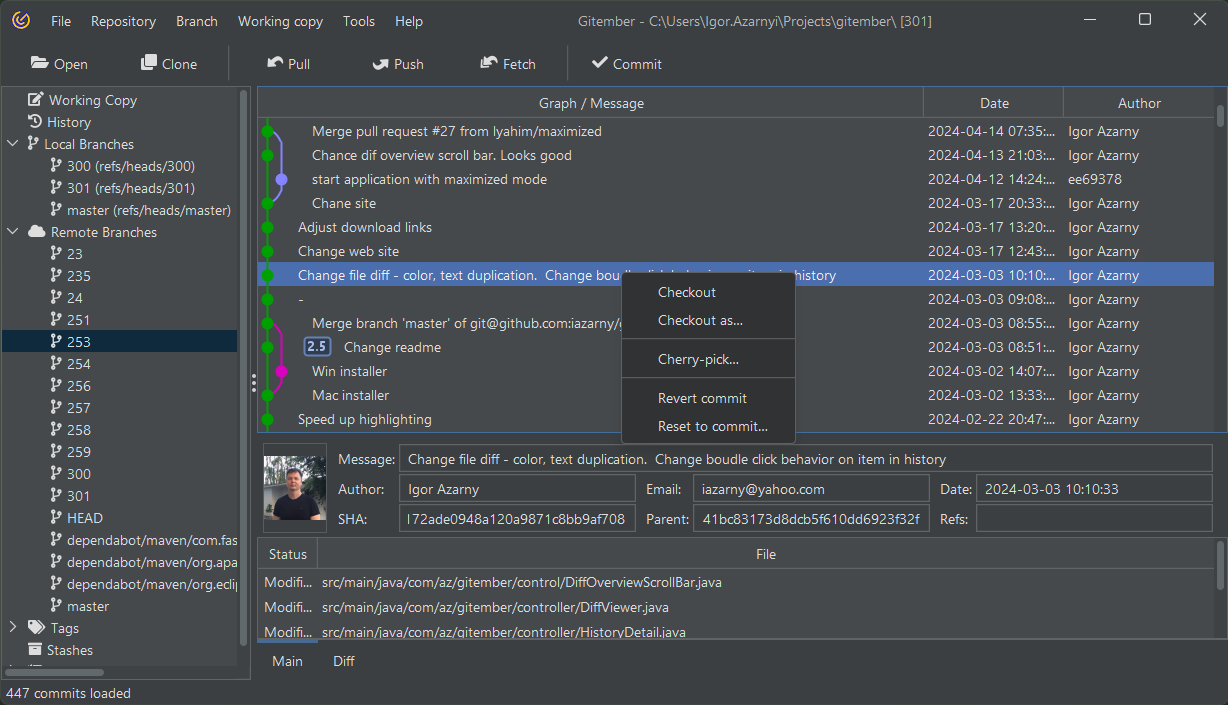Select the Stashes sidebar item
The width and height of the screenshot is (1228, 705).
point(69,650)
